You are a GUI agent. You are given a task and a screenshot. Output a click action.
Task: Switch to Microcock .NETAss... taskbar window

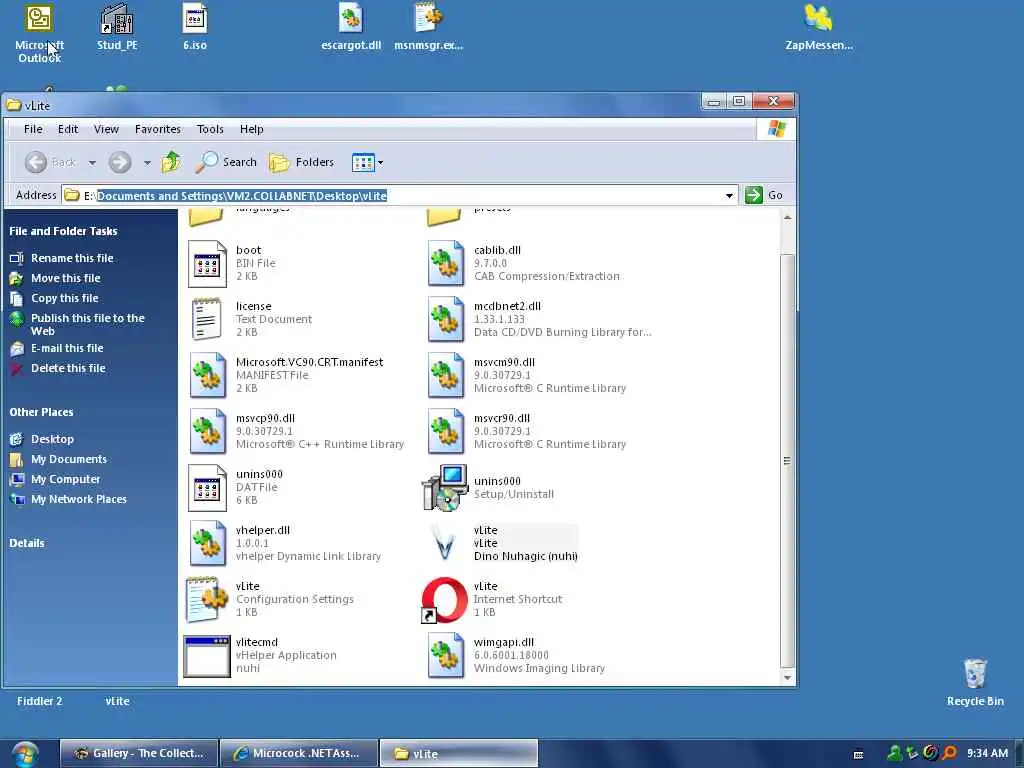(299, 753)
